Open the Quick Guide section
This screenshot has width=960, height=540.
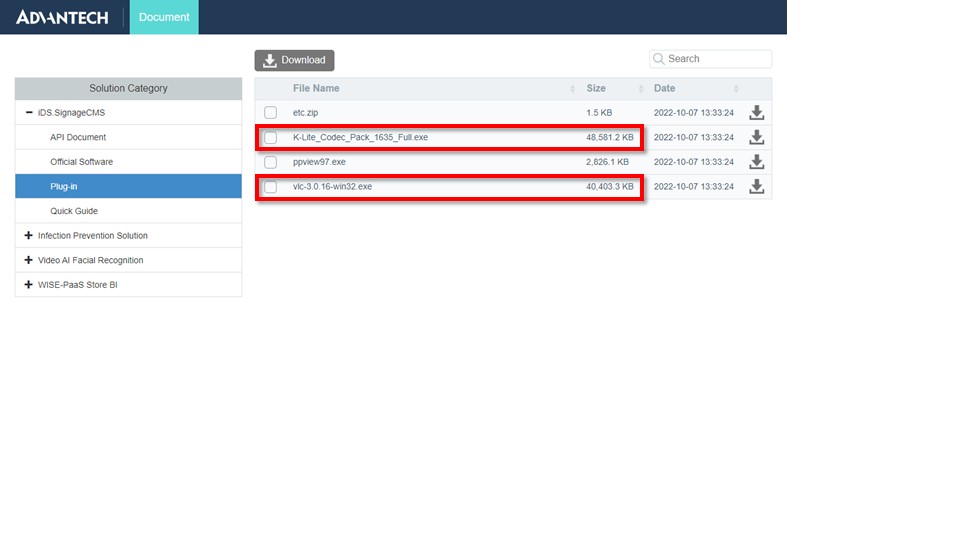pos(74,211)
